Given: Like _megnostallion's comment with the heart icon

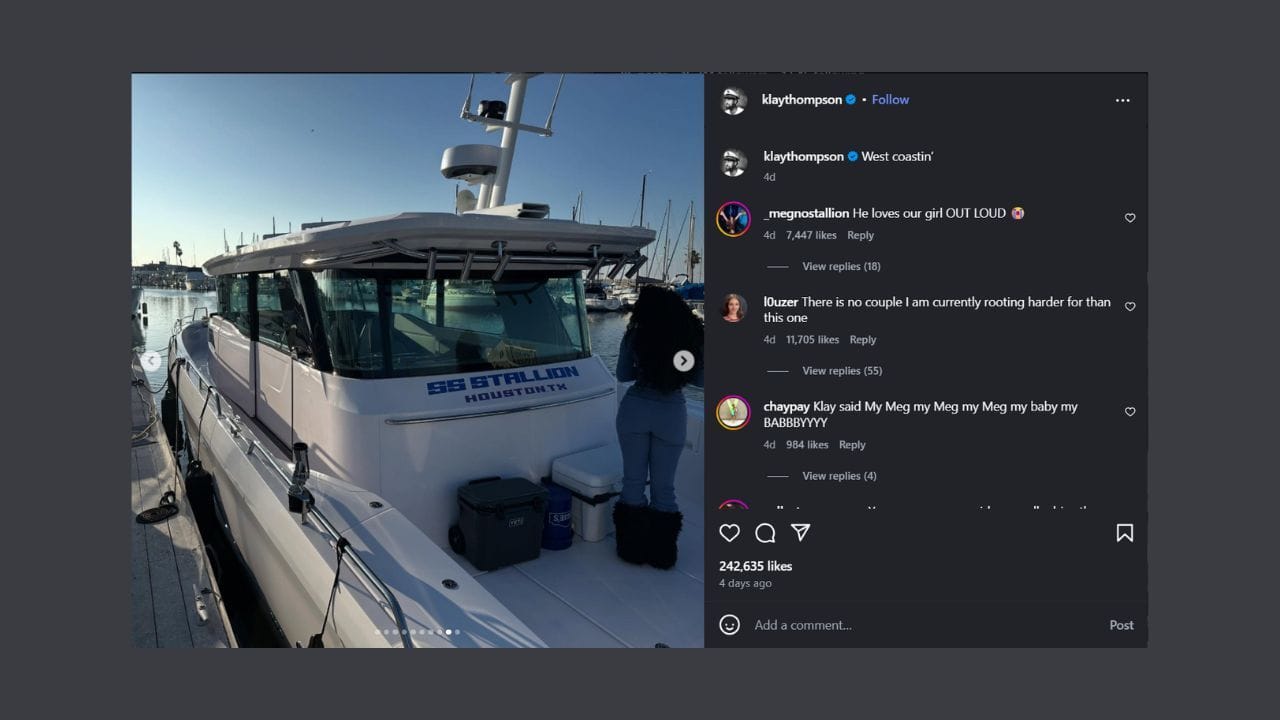Looking at the screenshot, I should pos(1130,217).
